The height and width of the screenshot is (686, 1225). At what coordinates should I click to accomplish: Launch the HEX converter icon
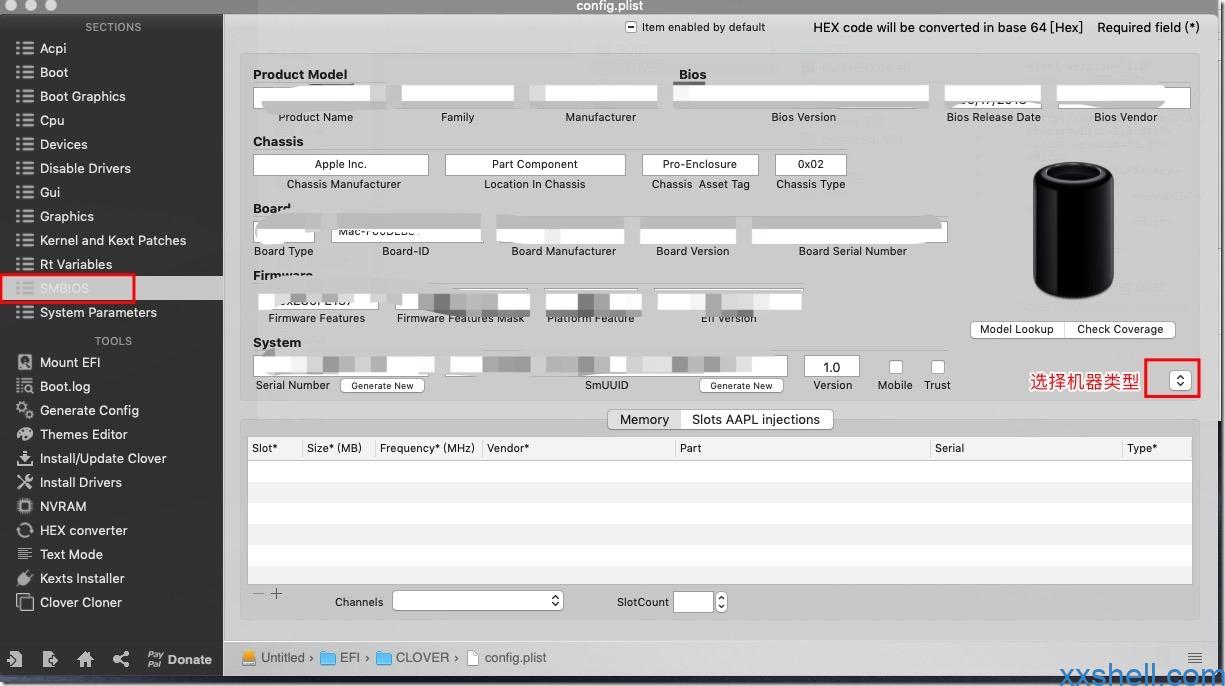click(x=25, y=530)
